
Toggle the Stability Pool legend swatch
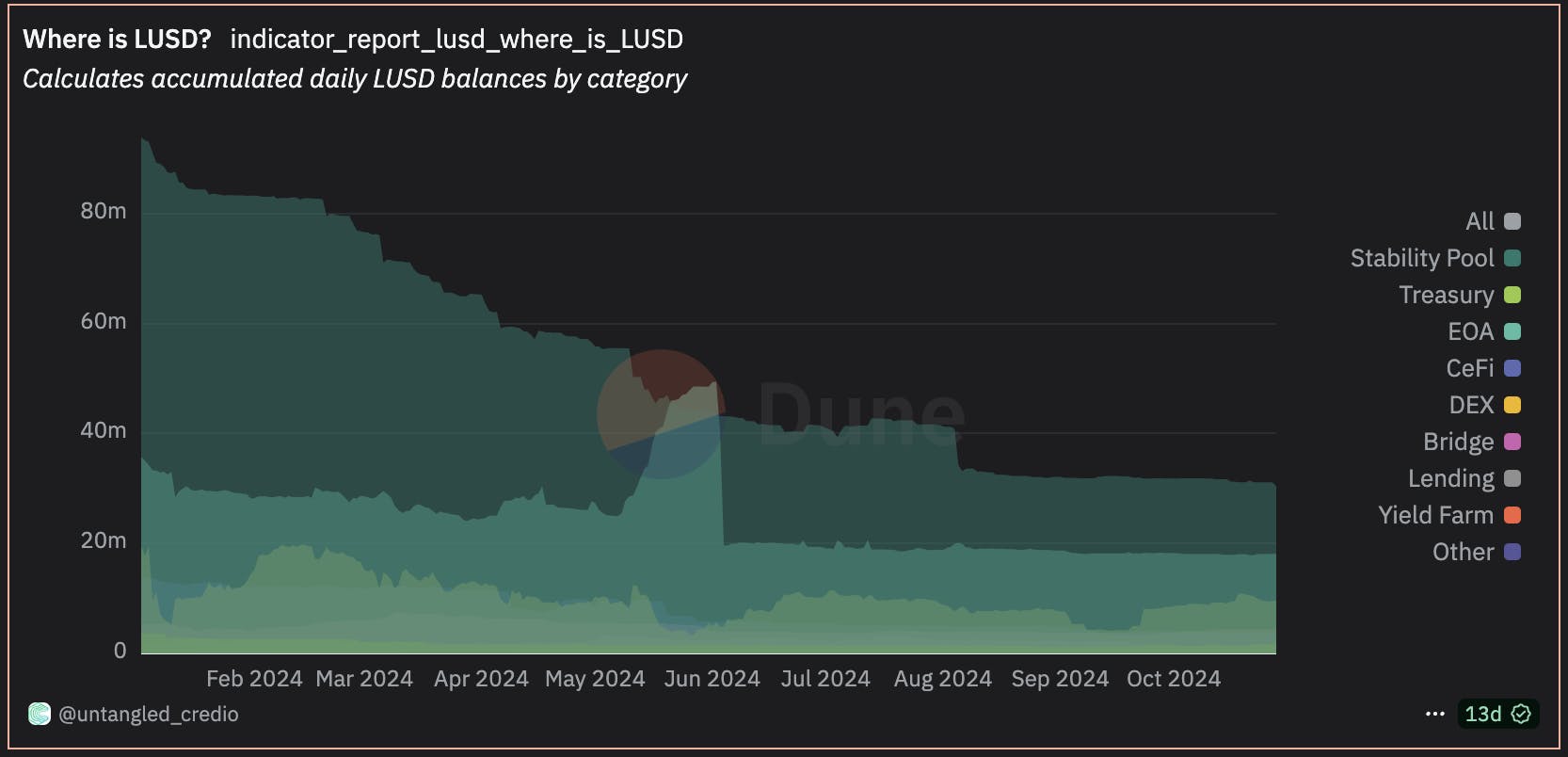point(1512,258)
